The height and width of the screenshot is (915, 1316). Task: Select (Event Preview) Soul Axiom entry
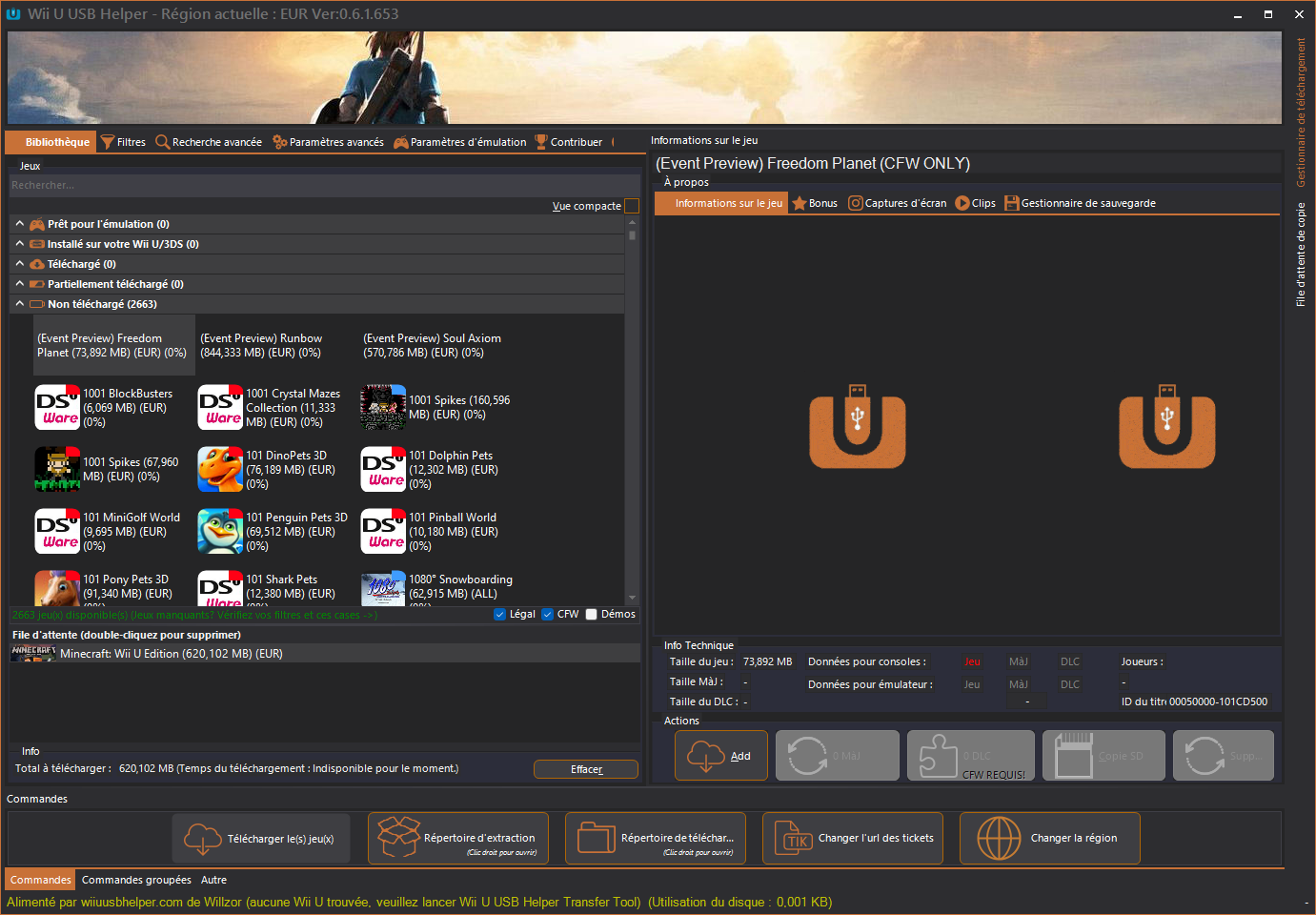[x=439, y=346]
